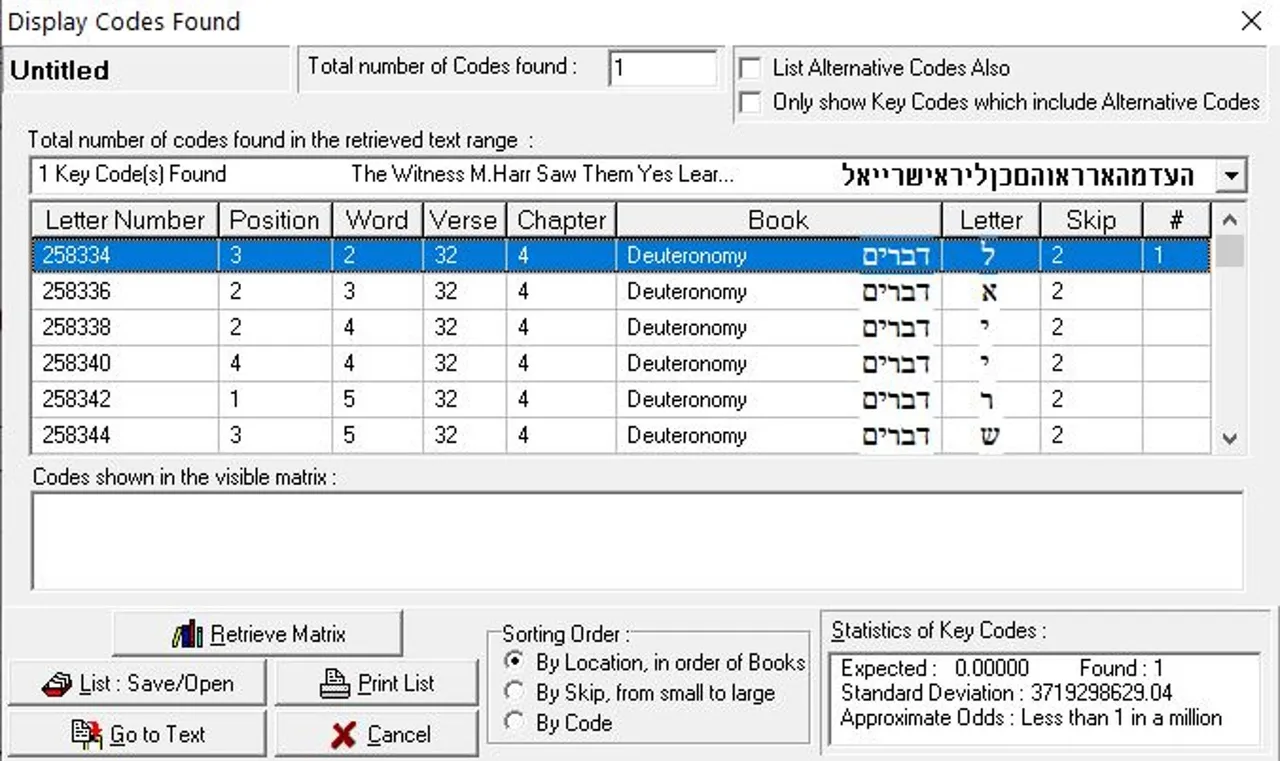This screenshot has height=761, width=1280.
Task: Click the Hebrew letter ל in row 258334
Action: tap(990, 255)
